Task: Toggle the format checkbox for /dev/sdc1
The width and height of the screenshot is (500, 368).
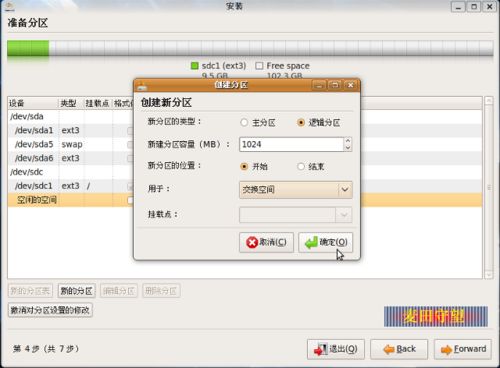Action: (x=130, y=187)
